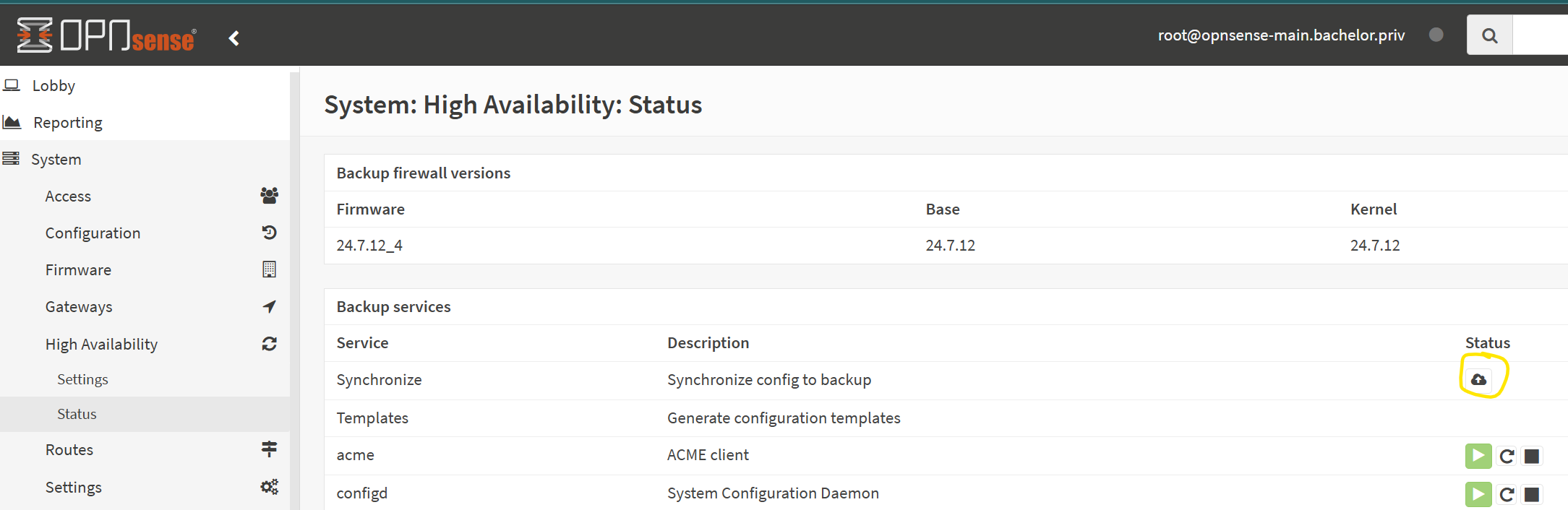Viewport: 1568px width, 510px height.
Task: Stop the configd daemon
Action: (x=1531, y=494)
